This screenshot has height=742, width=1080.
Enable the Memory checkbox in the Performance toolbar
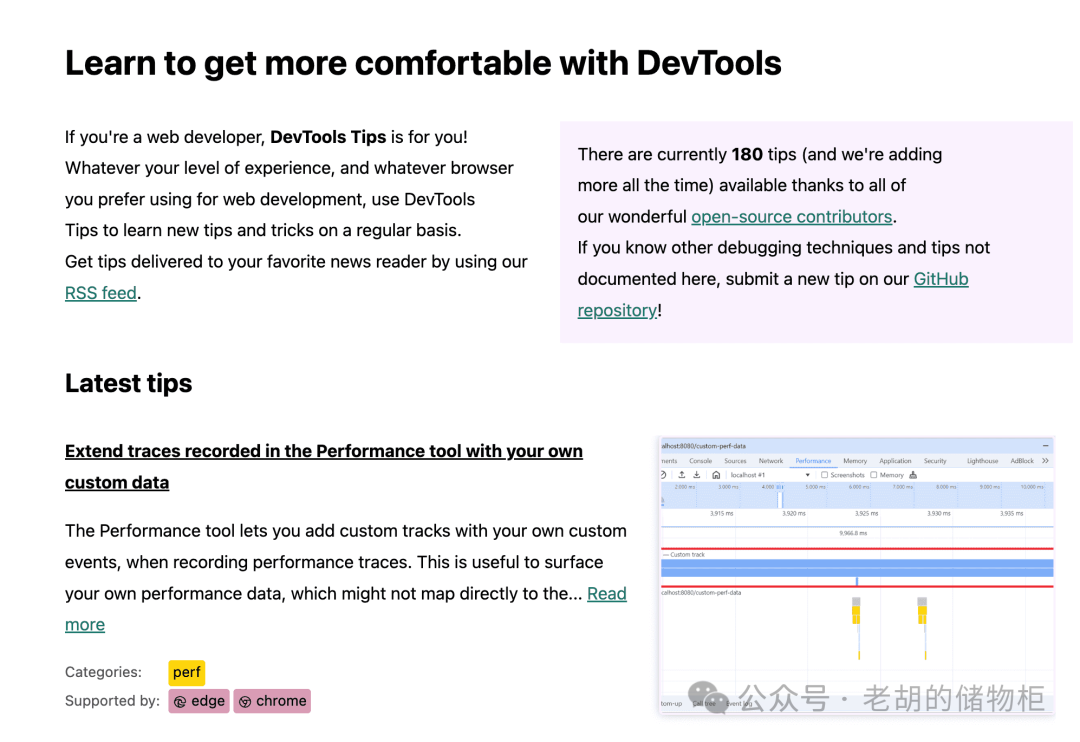(x=874, y=475)
